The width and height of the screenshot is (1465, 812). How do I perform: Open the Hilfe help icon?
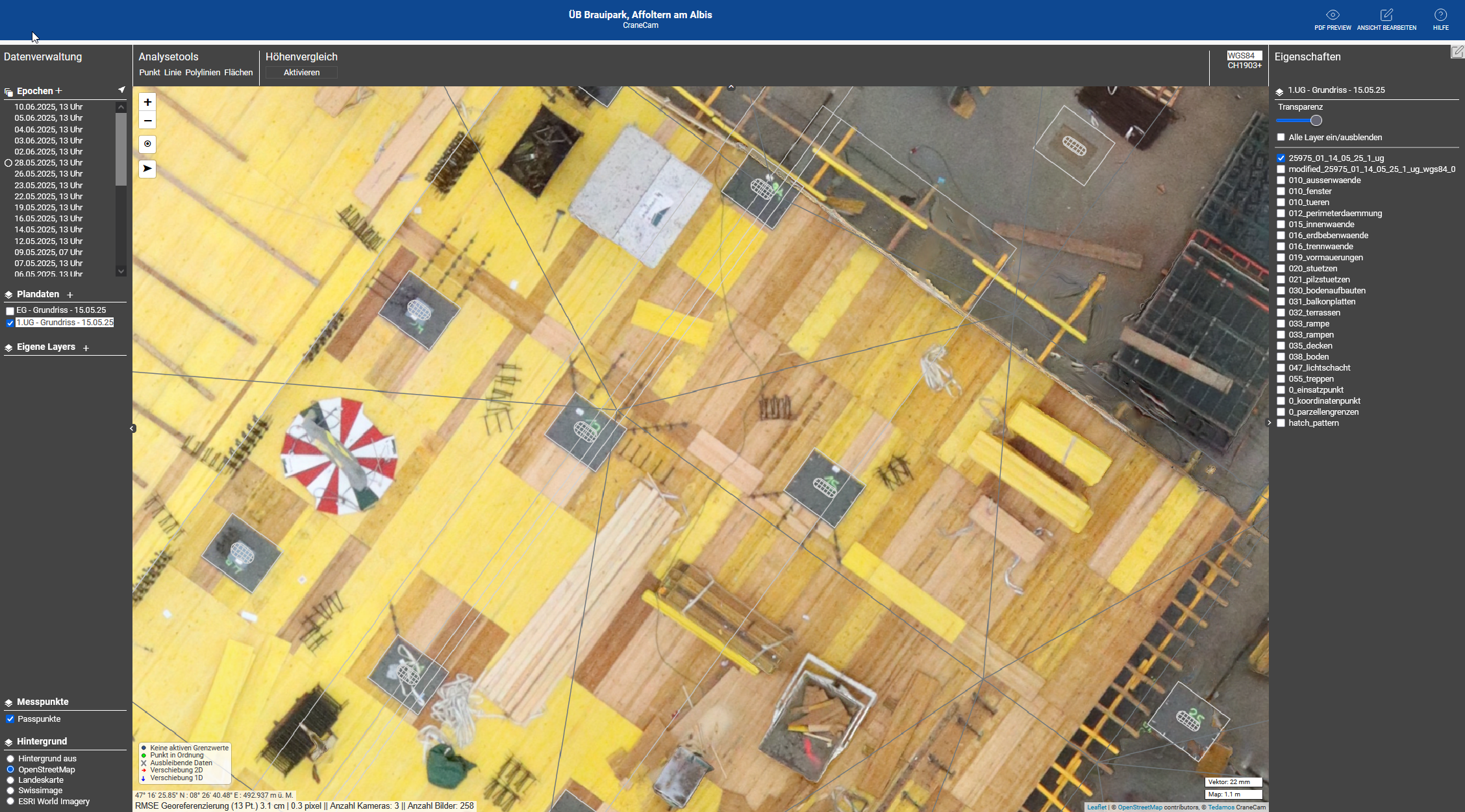pyautogui.click(x=1440, y=16)
